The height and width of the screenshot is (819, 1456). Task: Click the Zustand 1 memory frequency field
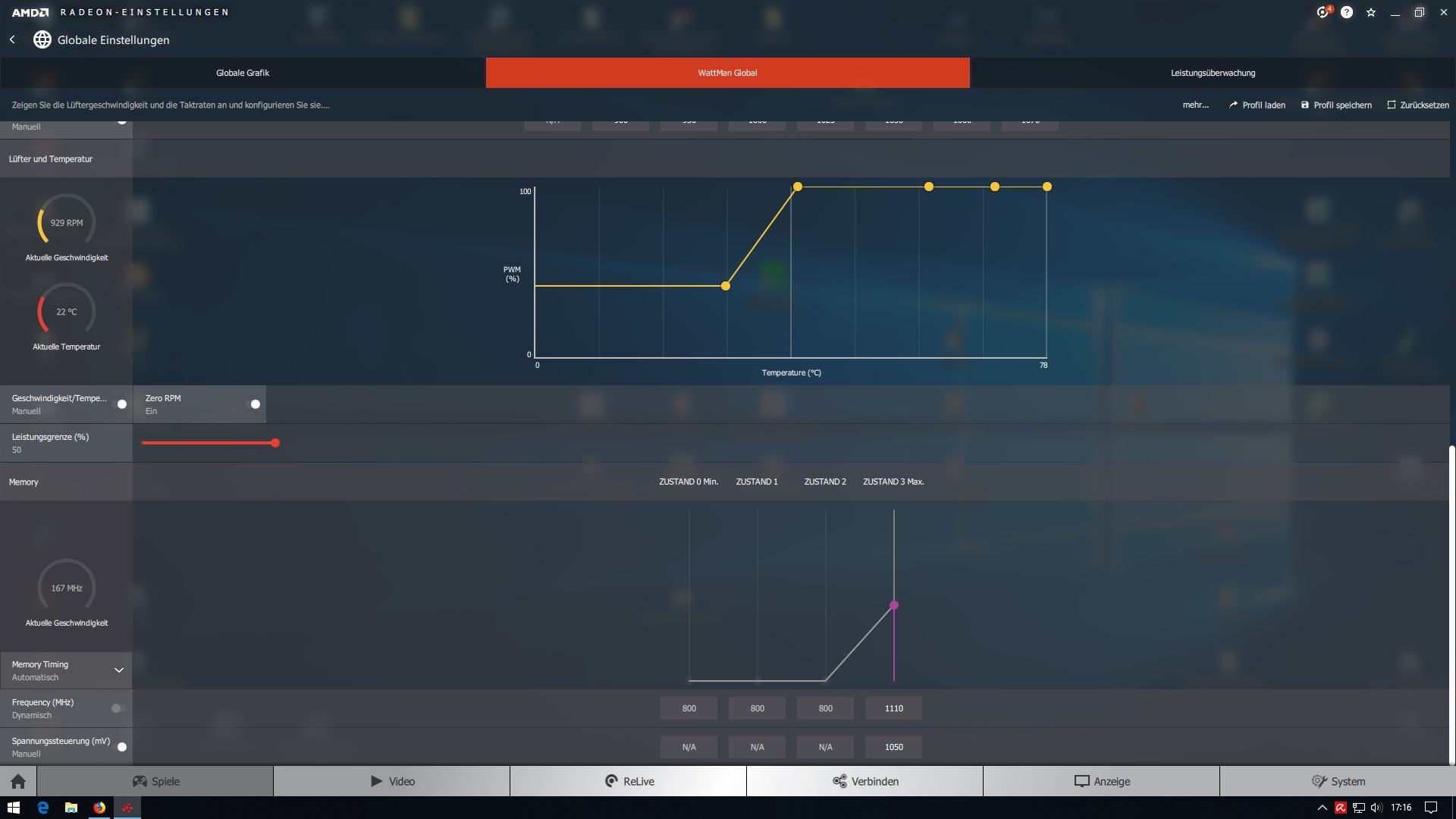[x=757, y=708]
